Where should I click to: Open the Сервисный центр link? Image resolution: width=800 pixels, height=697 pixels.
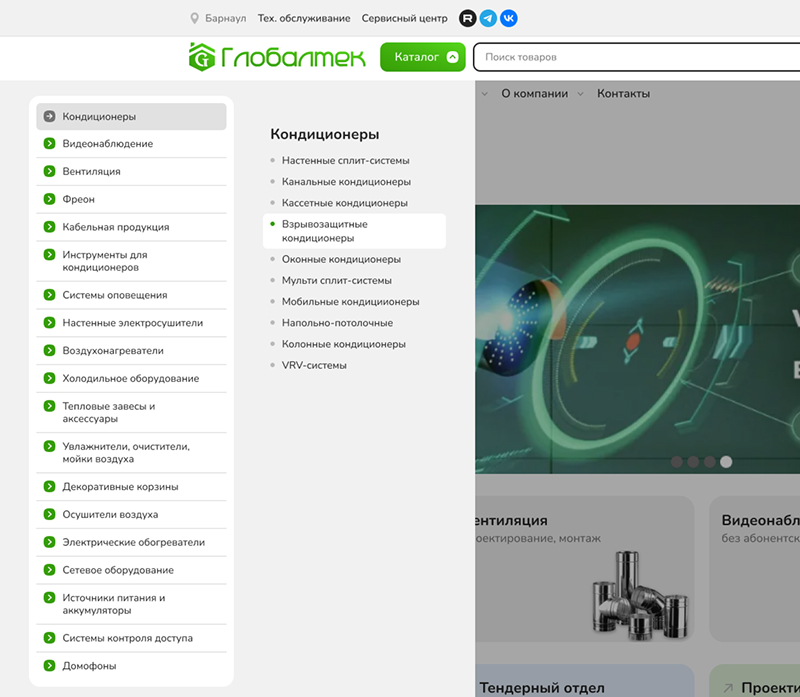coord(404,18)
